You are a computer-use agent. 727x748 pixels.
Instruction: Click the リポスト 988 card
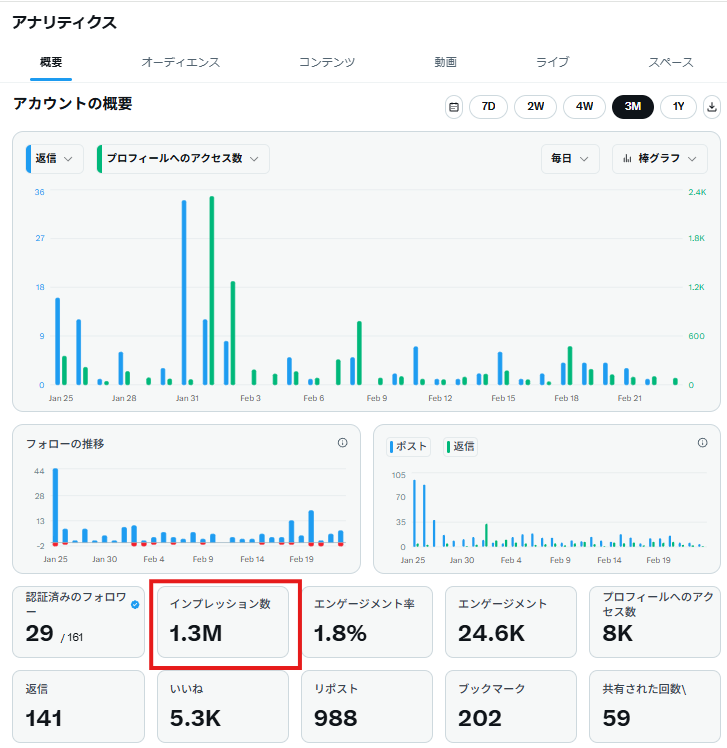tap(367, 706)
